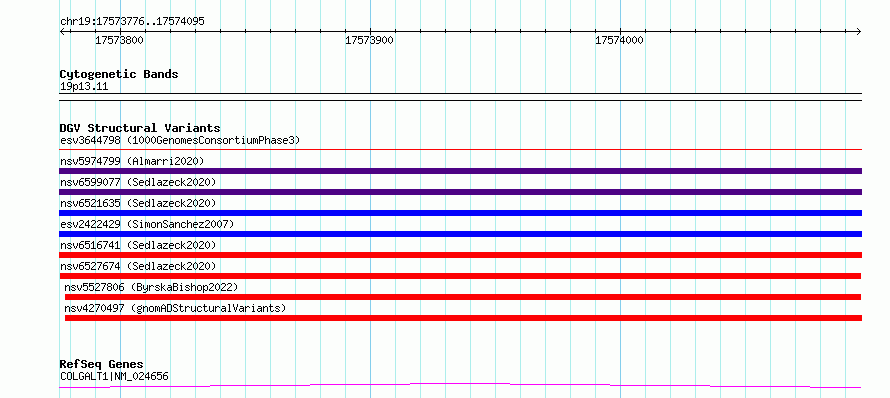Click the right arrow of the ruler
This screenshot has height=398, width=890.
coord(858,32)
